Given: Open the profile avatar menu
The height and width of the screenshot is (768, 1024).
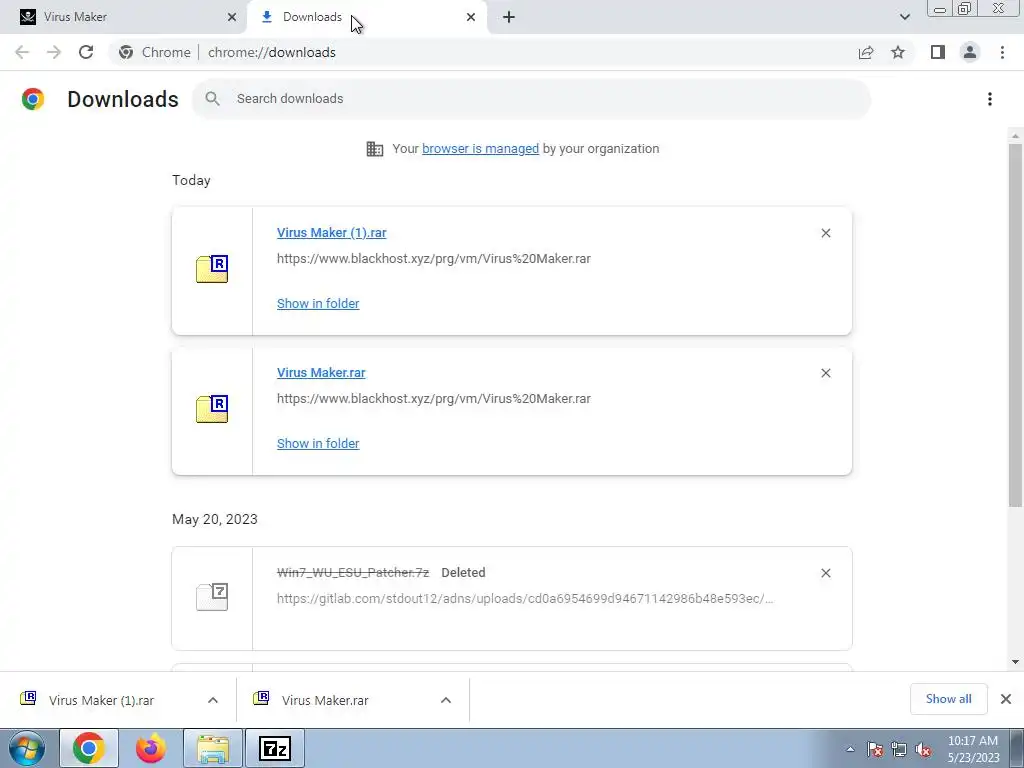Looking at the screenshot, I should coord(970,52).
